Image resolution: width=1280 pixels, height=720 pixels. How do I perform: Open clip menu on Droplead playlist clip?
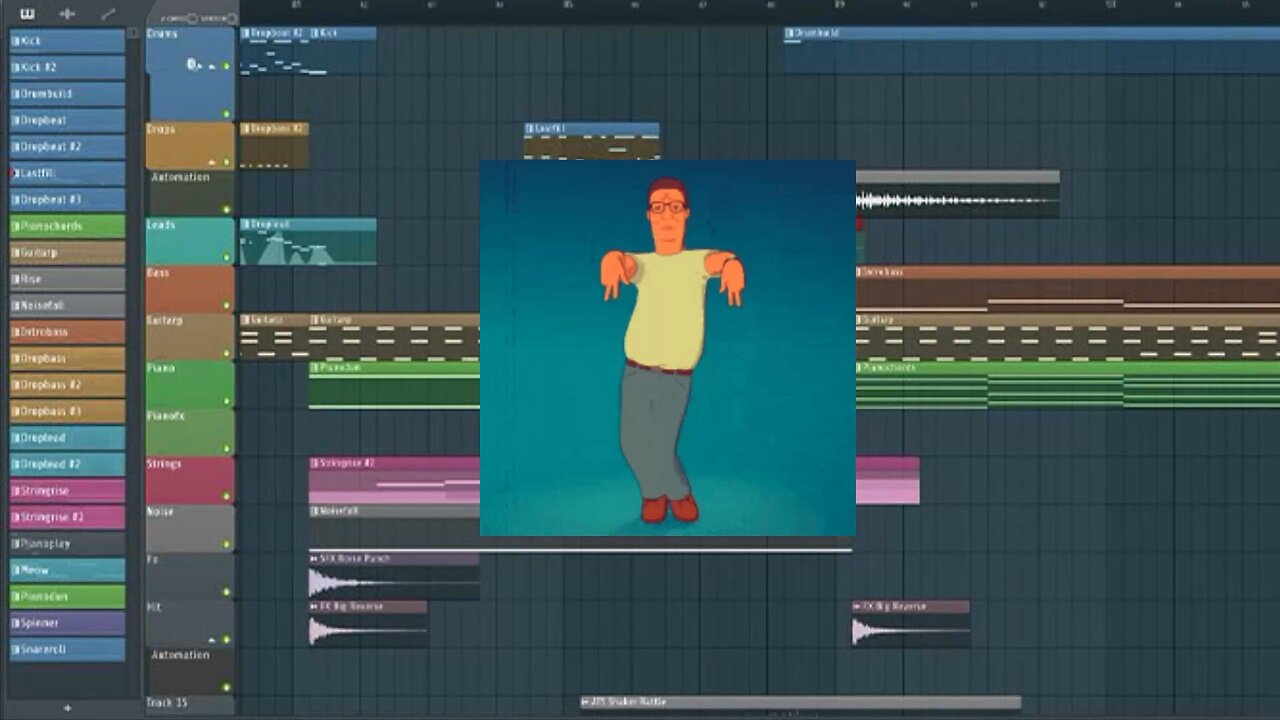coord(245,225)
